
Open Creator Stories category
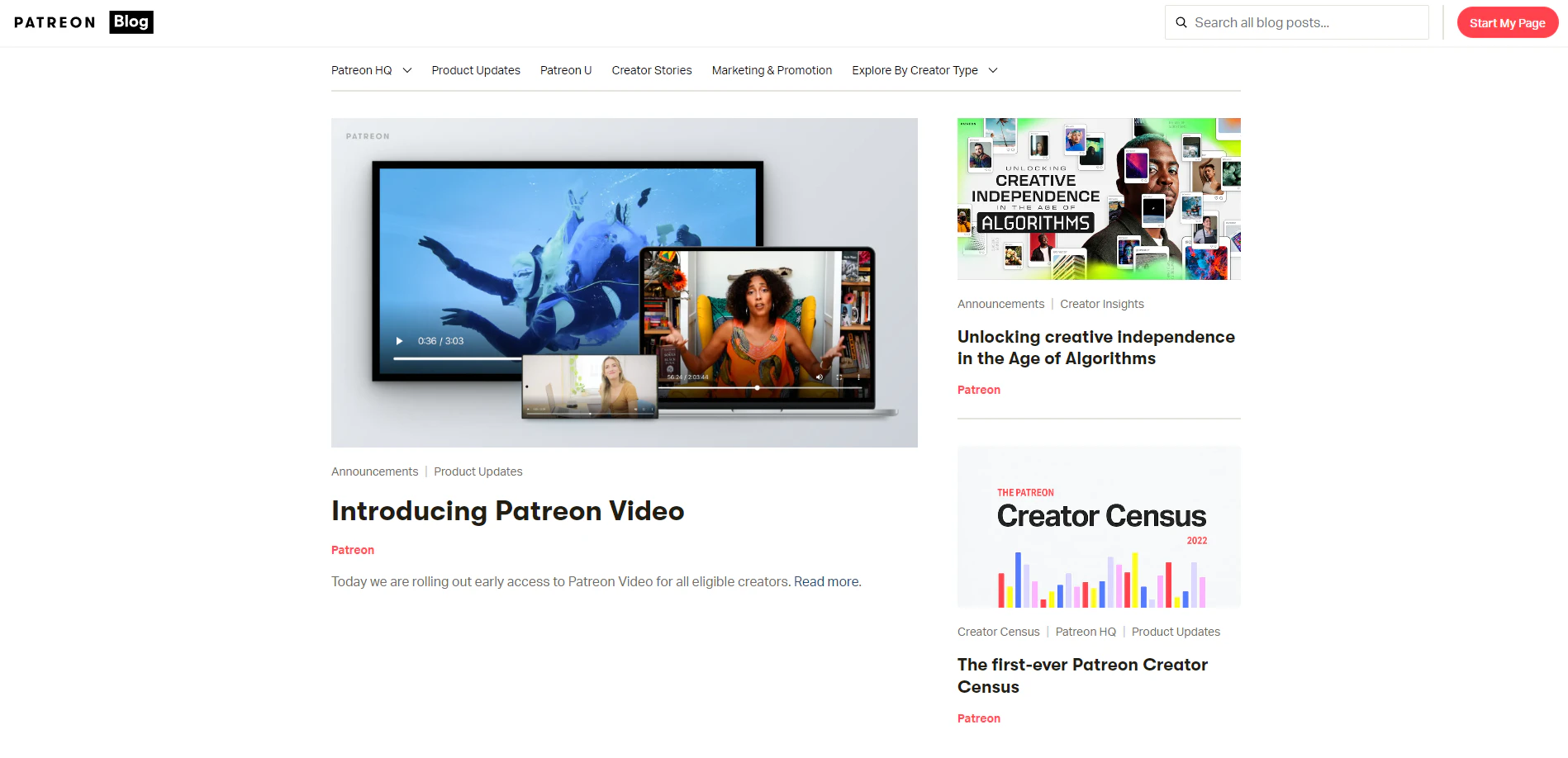tap(652, 70)
